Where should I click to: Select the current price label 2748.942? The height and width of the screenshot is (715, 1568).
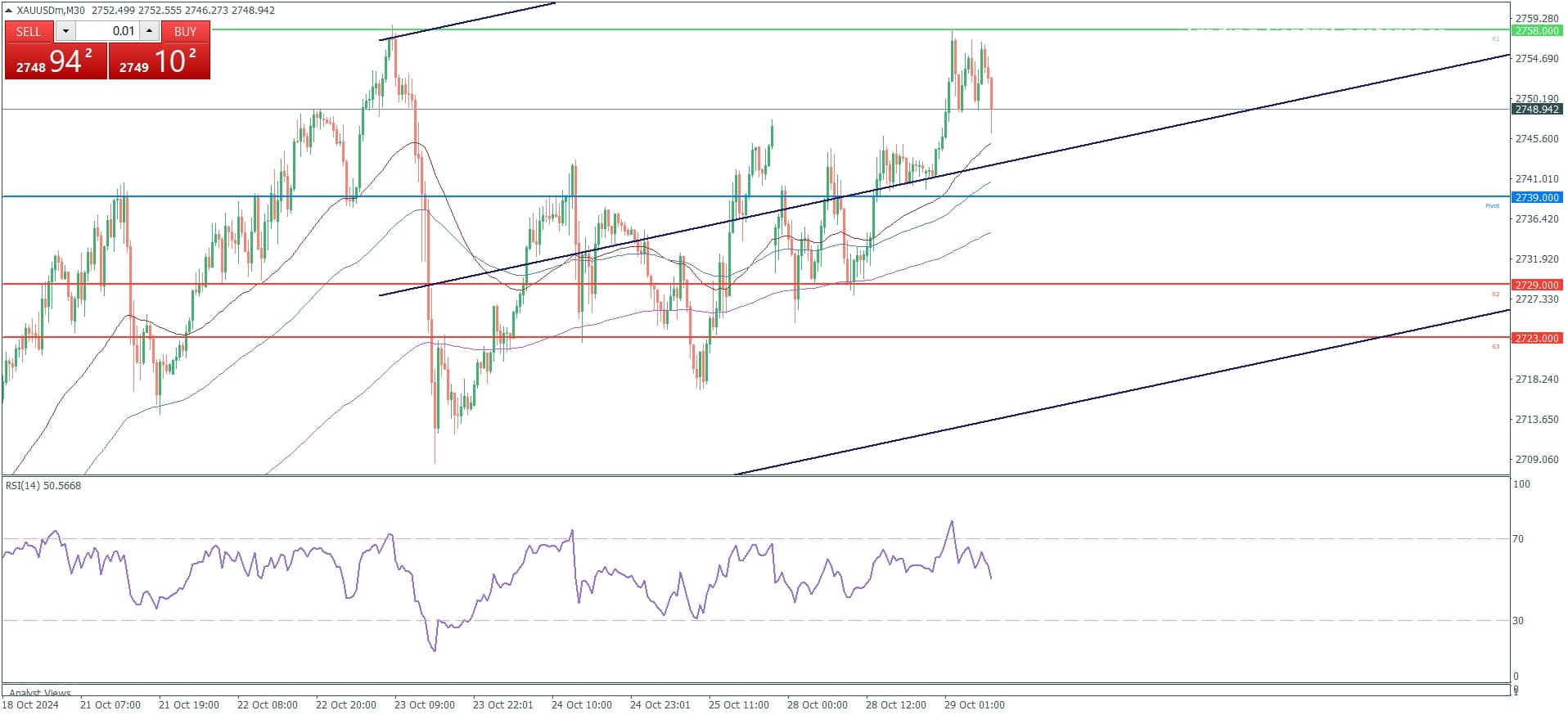[1536, 109]
